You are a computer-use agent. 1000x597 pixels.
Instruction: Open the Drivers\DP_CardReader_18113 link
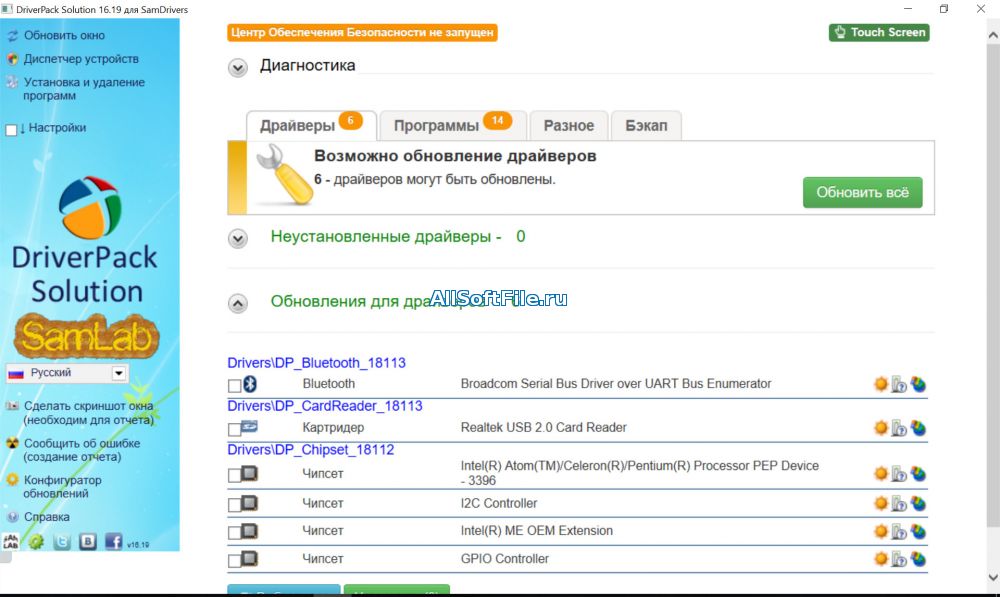pyautogui.click(x=325, y=406)
